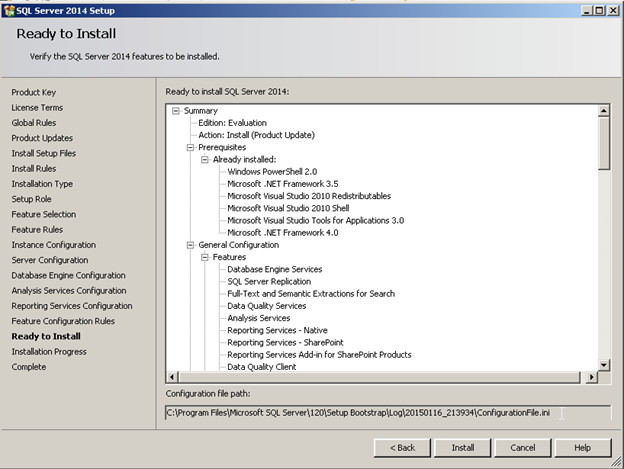Select Installation Type in the sidebar

point(42,184)
